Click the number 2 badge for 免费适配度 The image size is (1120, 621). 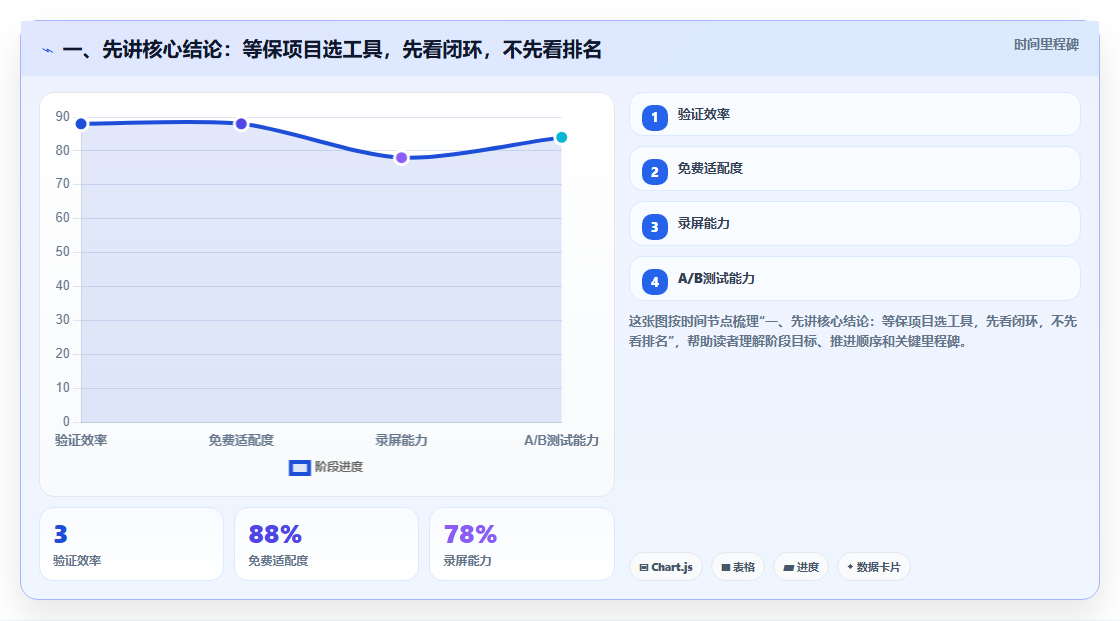pos(654,172)
